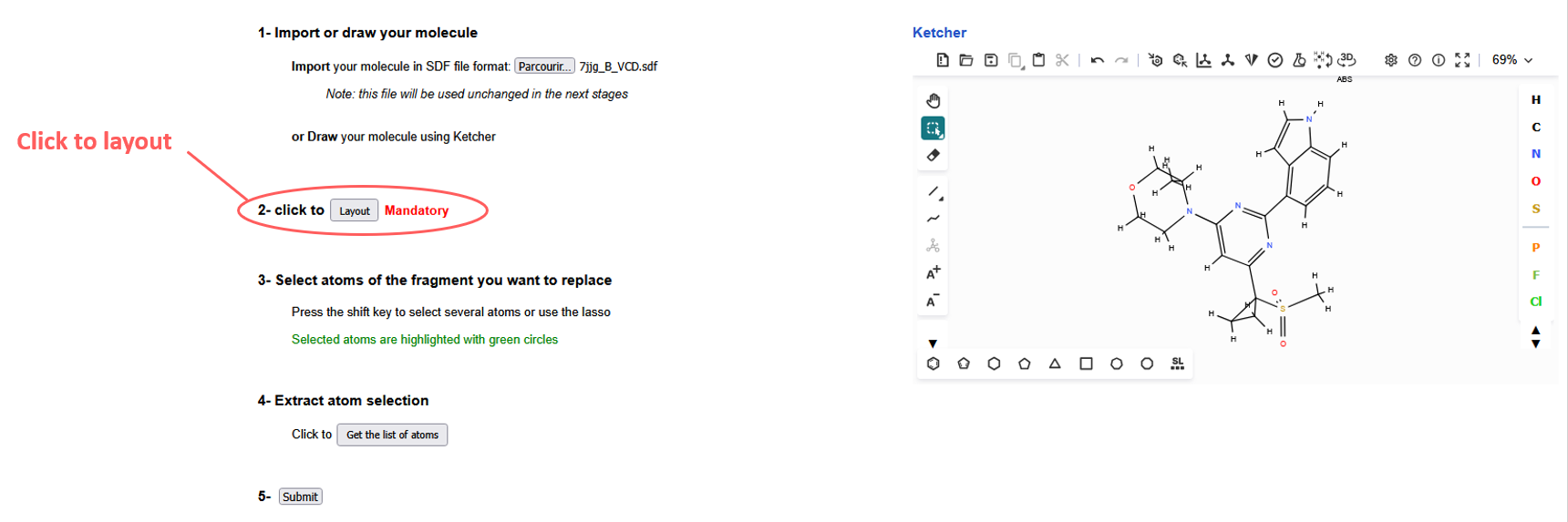
Task: Click the Open file folder icon
Action: point(966,60)
